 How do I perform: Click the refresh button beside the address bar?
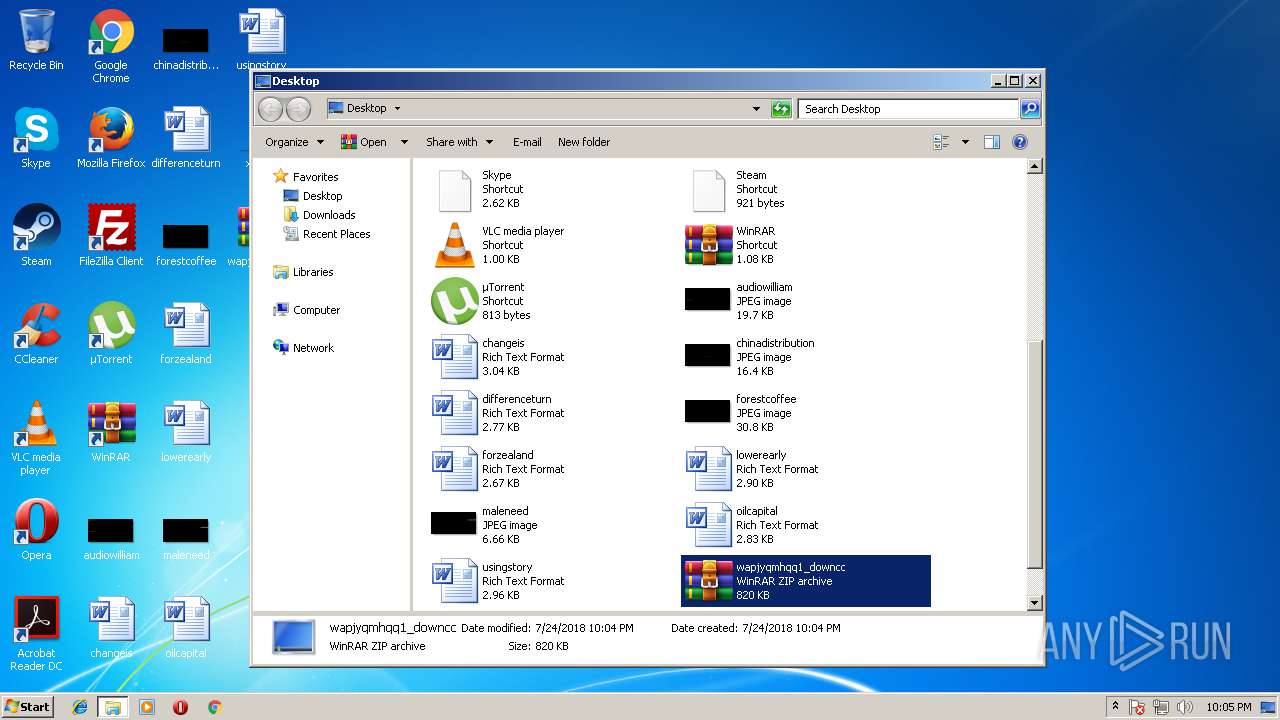[x=782, y=109]
